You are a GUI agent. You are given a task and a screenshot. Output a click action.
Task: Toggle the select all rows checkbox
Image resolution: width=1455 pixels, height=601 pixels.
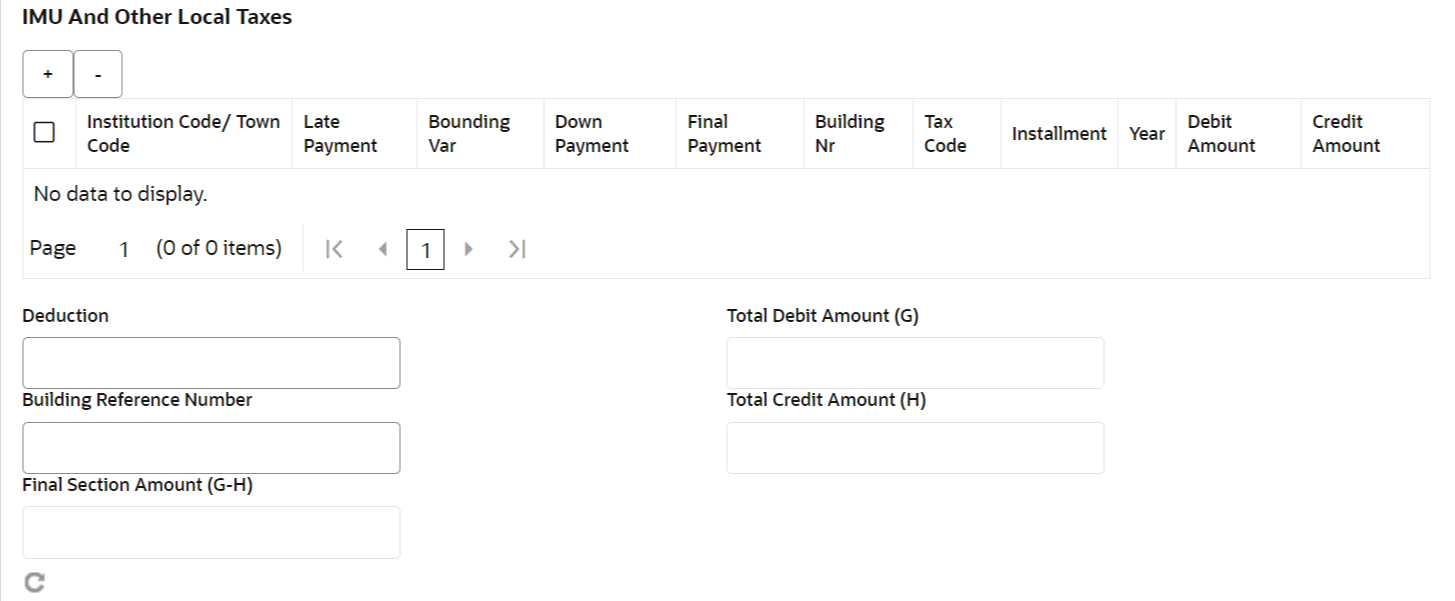44,133
